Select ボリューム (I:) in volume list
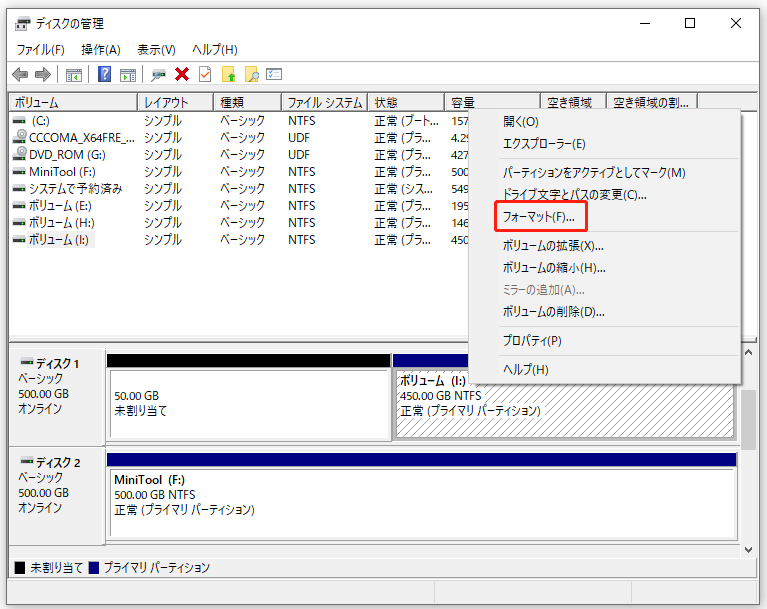 pos(240,240)
